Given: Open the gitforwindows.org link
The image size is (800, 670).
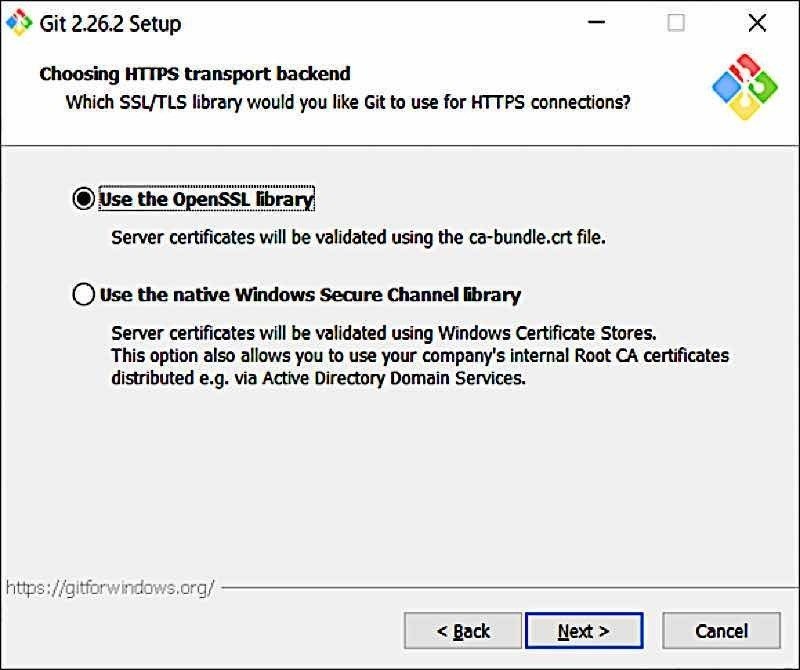Looking at the screenshot, I should pos(110,588).
